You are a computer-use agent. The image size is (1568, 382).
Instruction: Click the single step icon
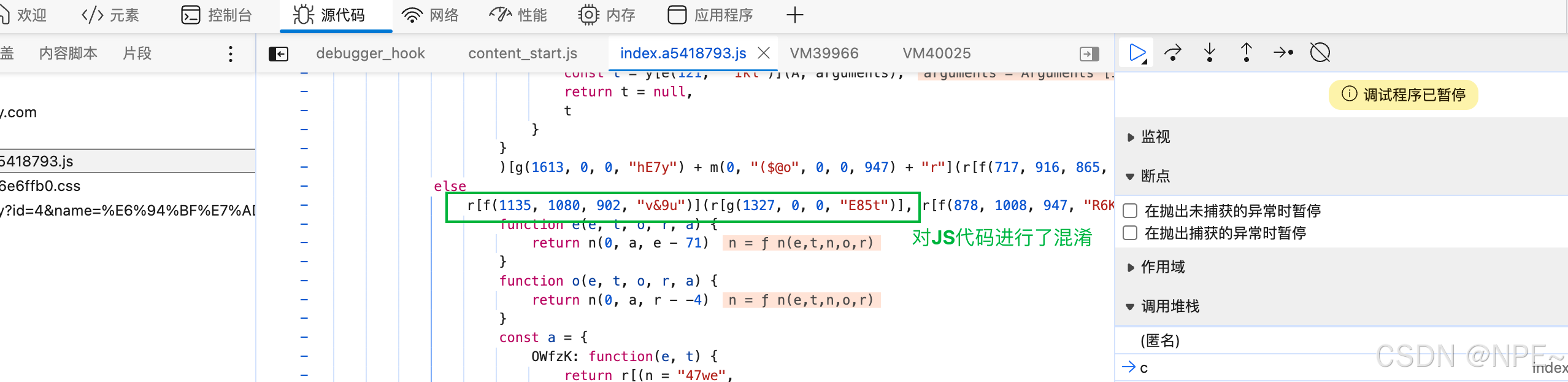click(1283, 53)
